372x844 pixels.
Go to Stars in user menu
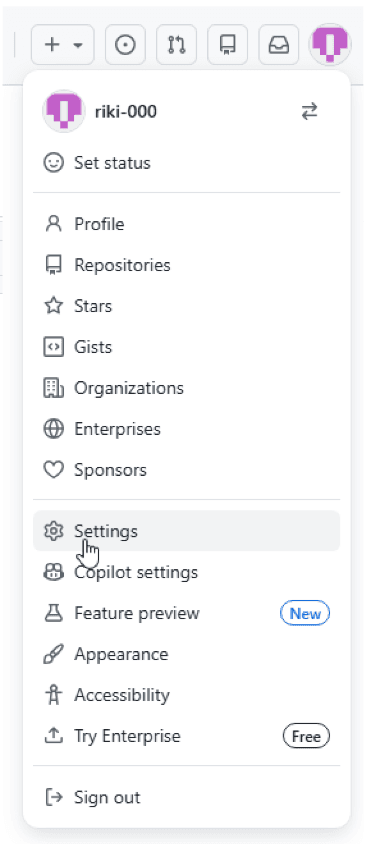[x=186, y=306]
